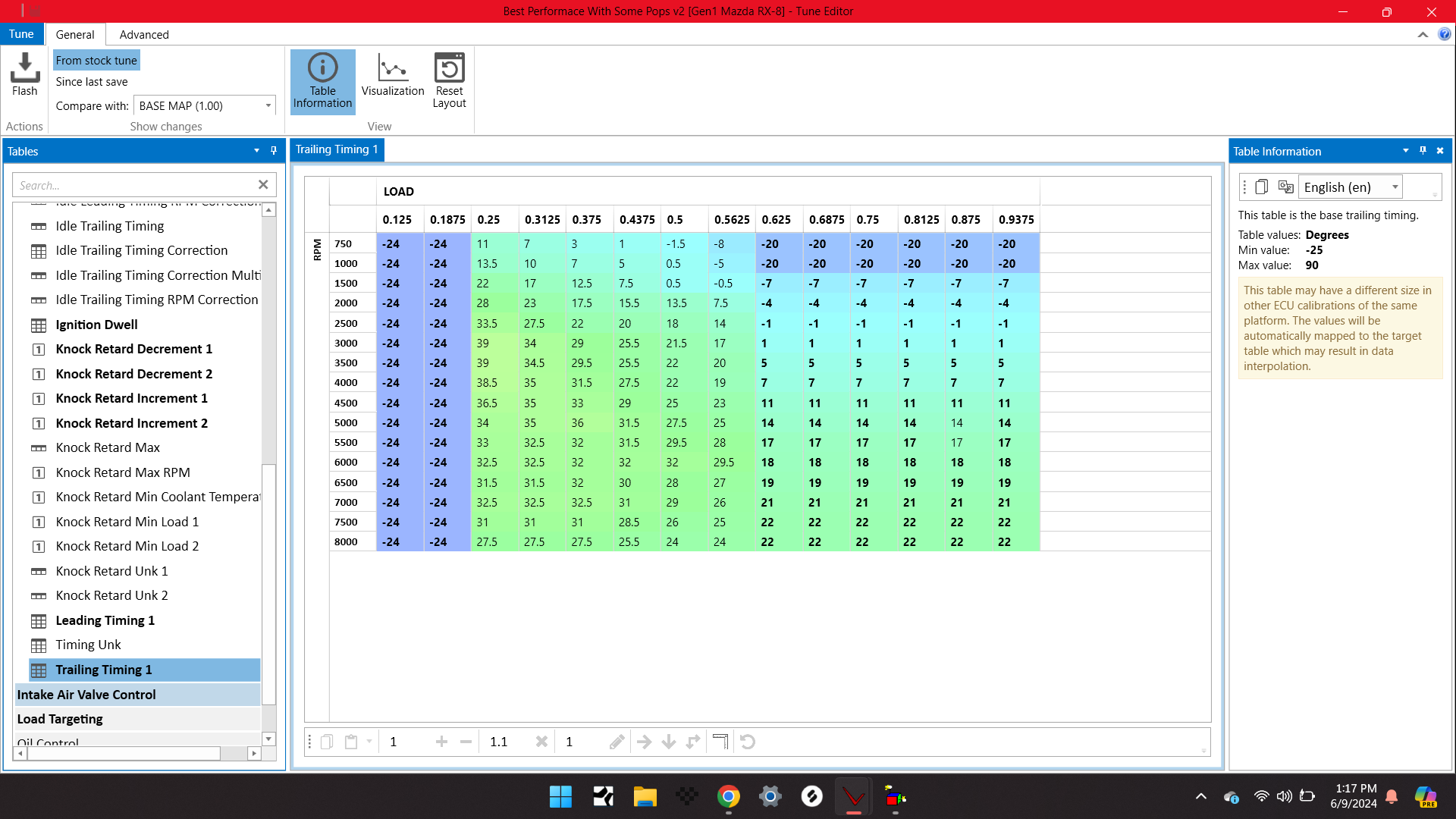The height and width of the screenshot is (819, 1456).
Task: Click the pencil set-value icon
Action: click(x=617, y=742)
